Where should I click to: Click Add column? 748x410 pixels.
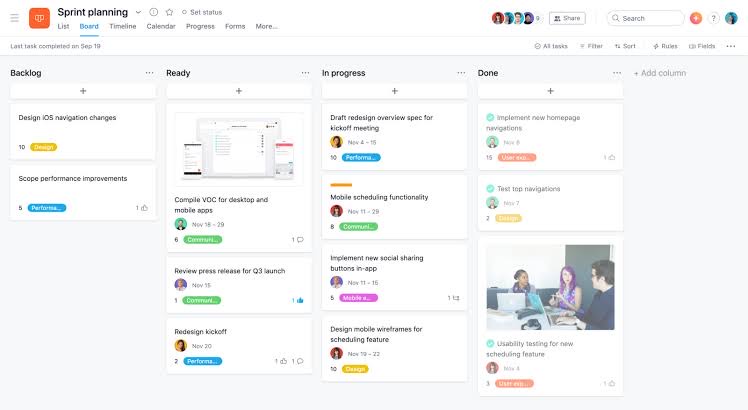[x=660, y=73]
